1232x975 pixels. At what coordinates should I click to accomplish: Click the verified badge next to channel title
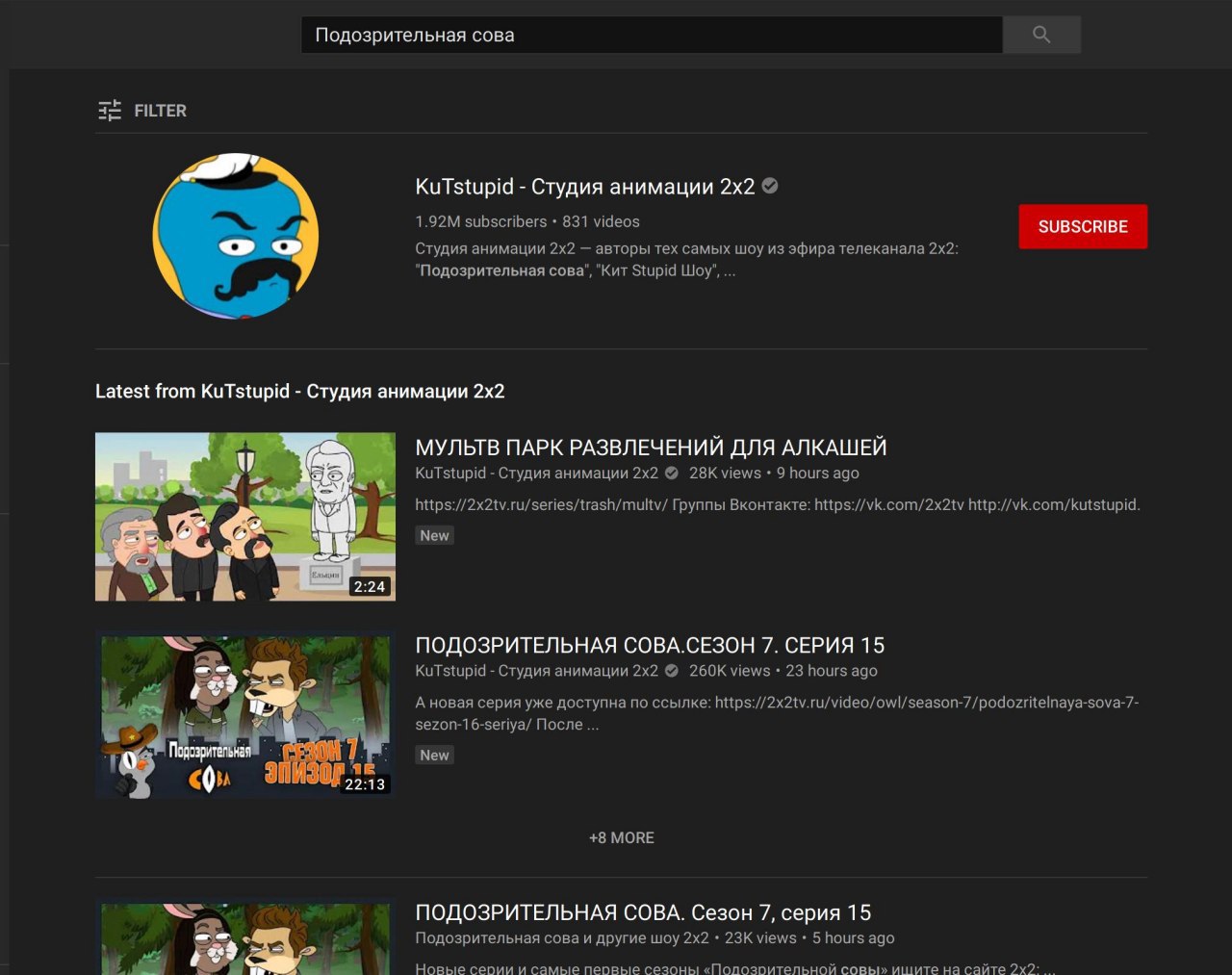(770, 186)
